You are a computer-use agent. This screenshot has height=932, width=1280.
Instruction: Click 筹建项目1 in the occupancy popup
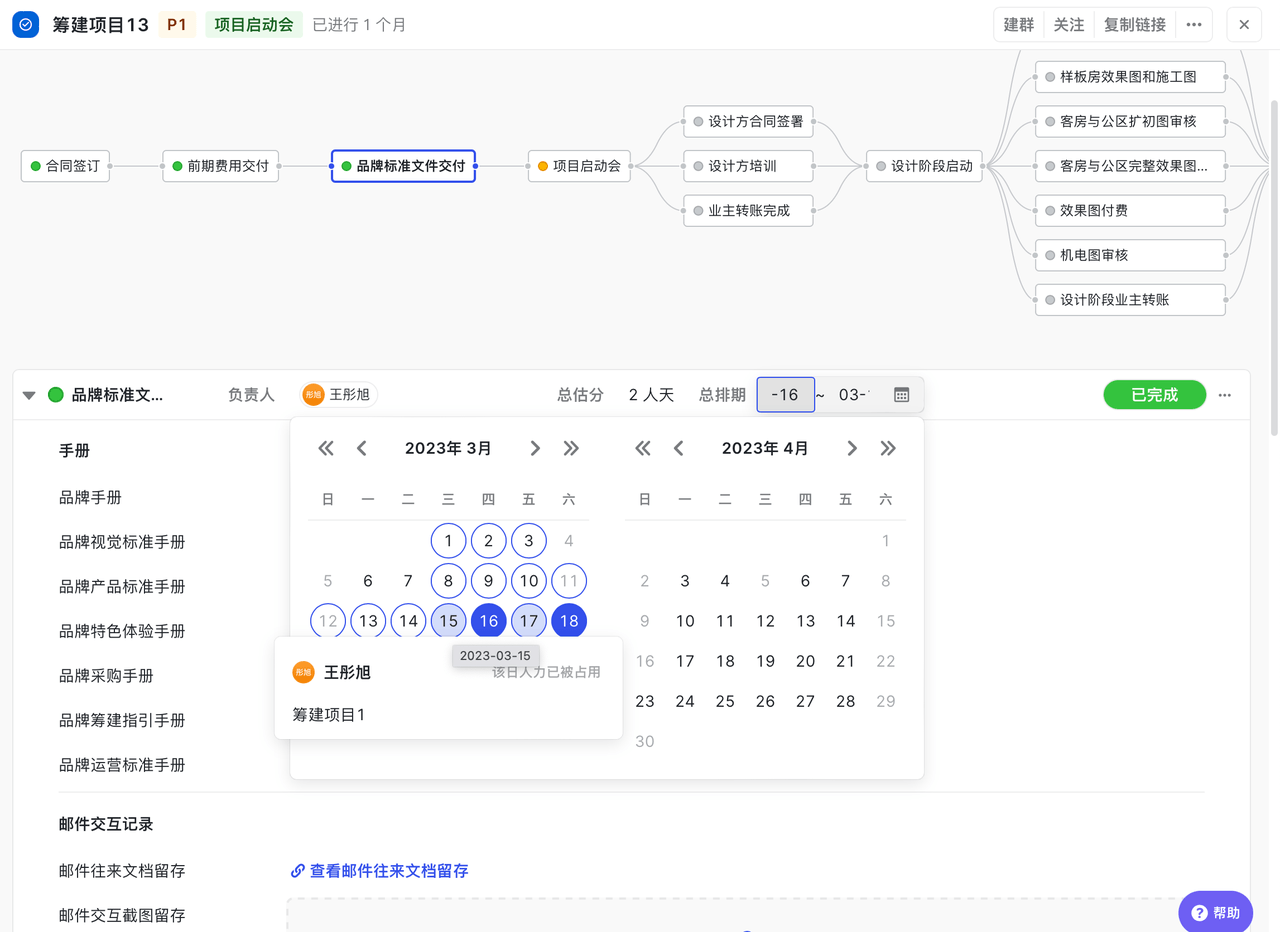329,715
